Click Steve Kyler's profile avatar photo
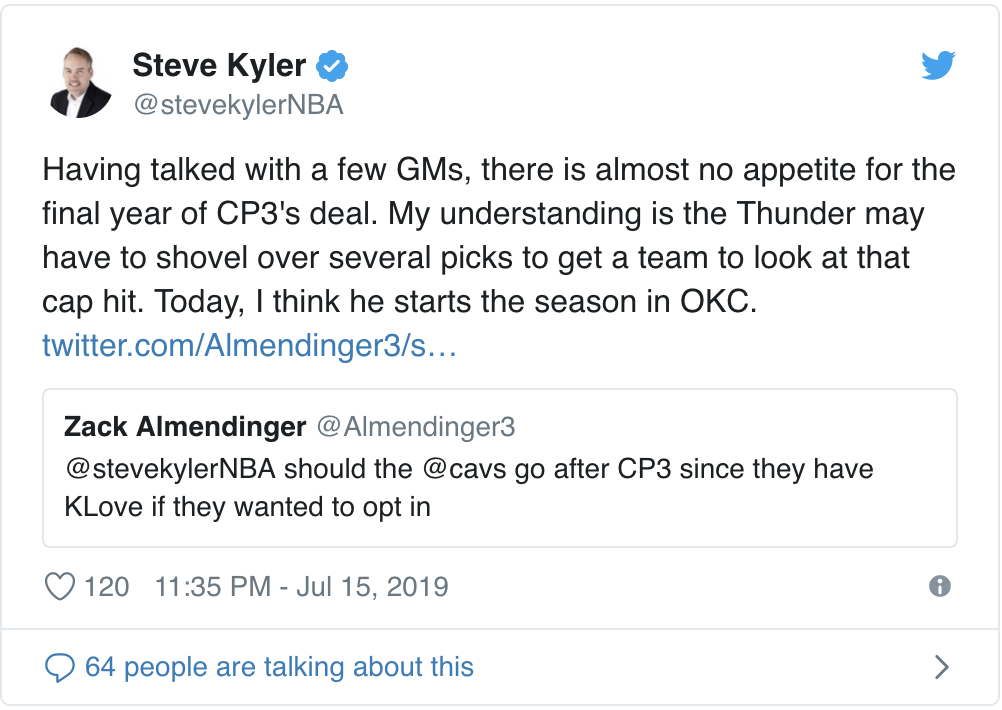 point(80,82)
